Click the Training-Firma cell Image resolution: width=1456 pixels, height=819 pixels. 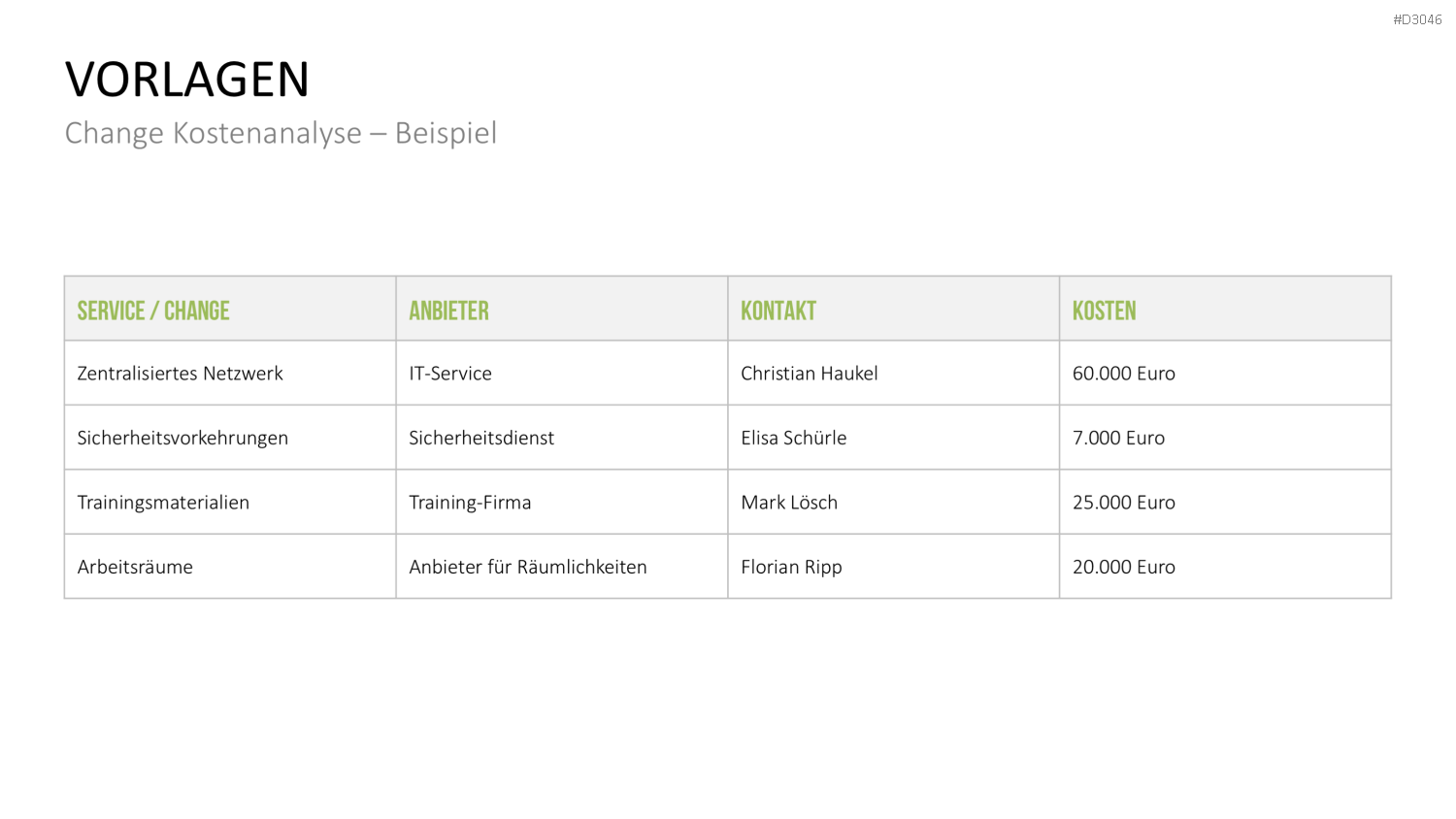562,502
